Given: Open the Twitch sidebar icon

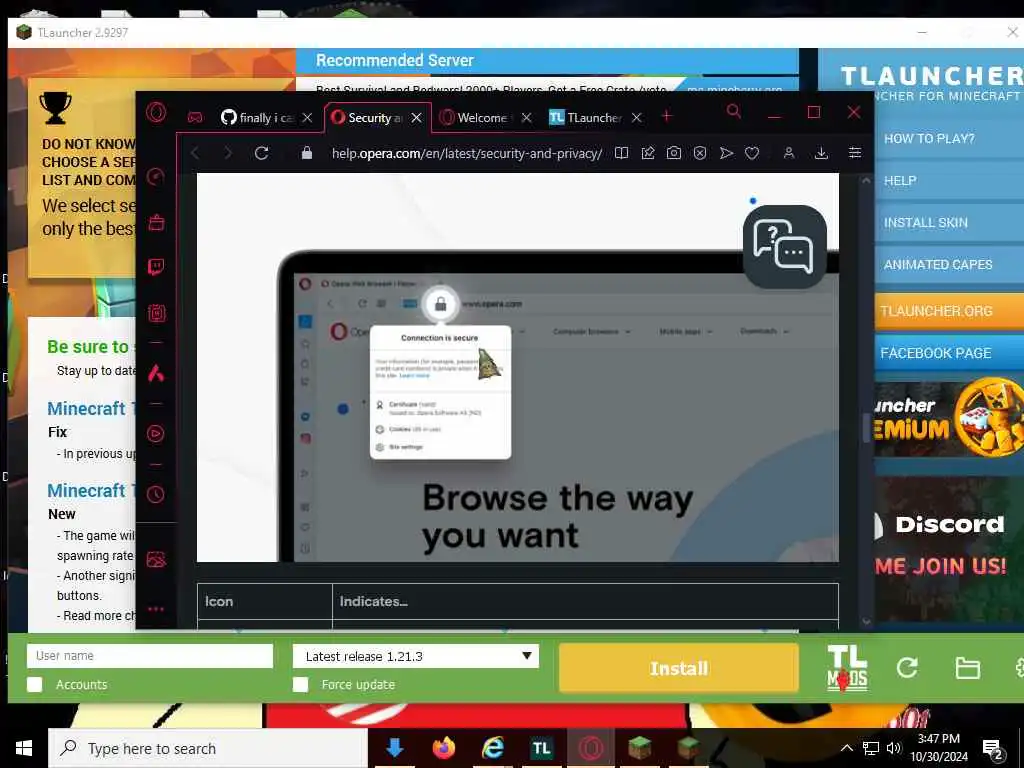Looking at the screenshot, I should point(156,267).
